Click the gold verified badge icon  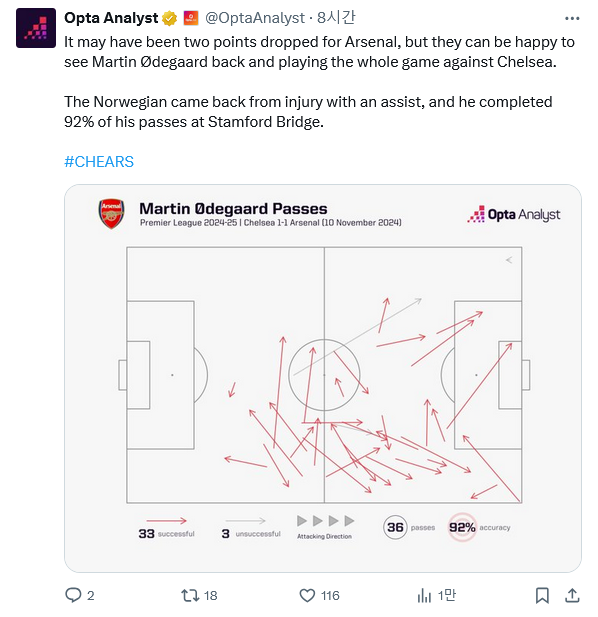(x=170, y=18)
